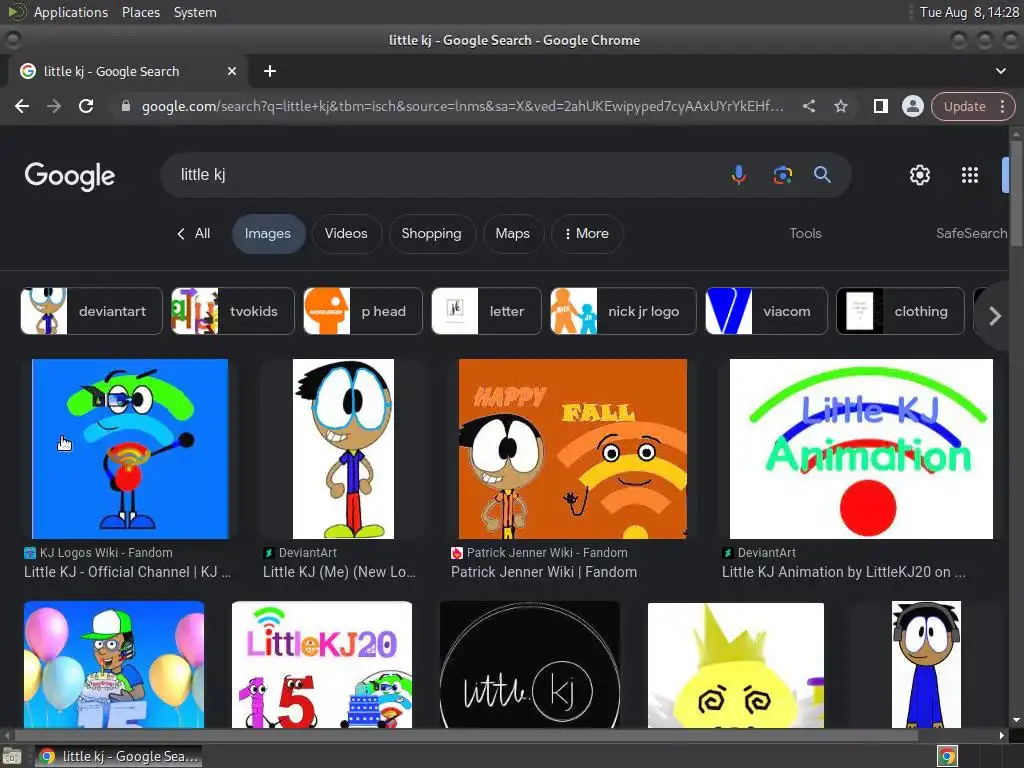The height and width of the screenshot is (768, 1024).
Task: Open the Chrome three-dot menu
Action: (1002, 106)
